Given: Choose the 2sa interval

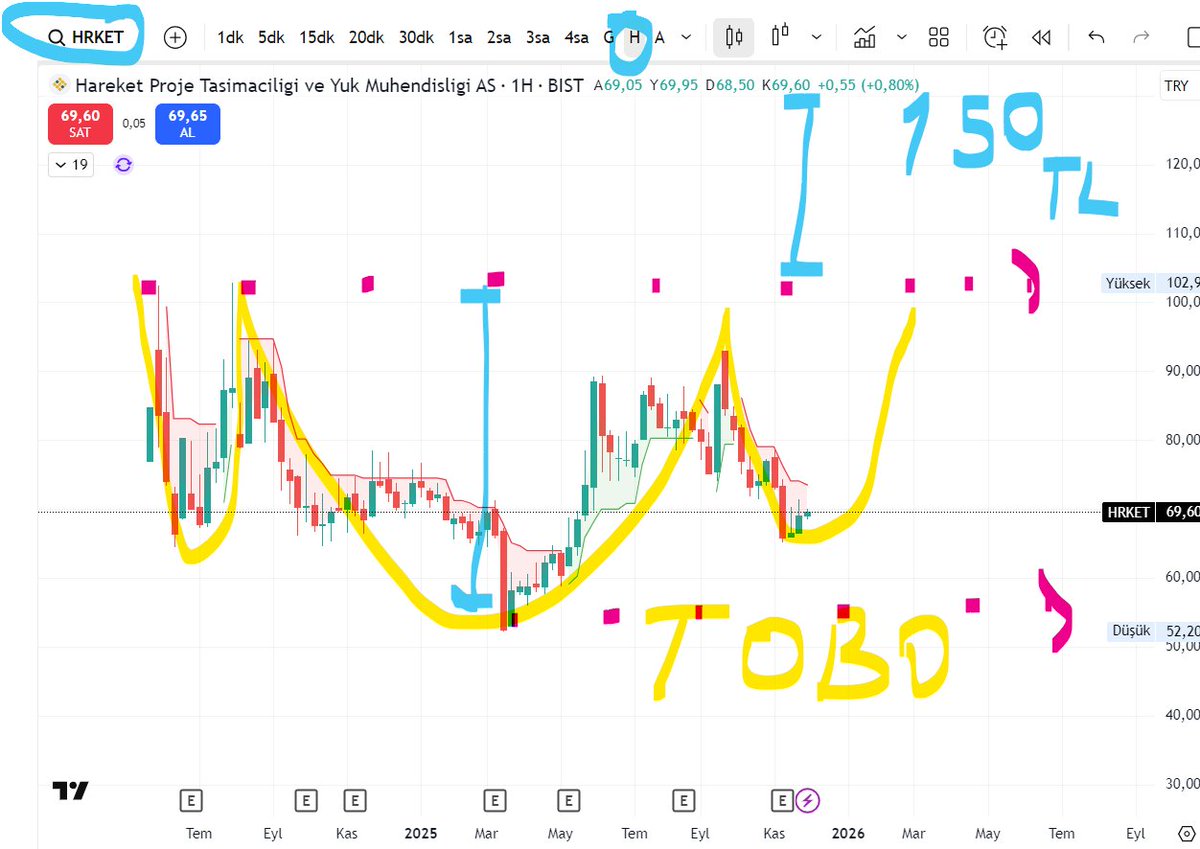Looking at the screenshot, I should point(499,37).
